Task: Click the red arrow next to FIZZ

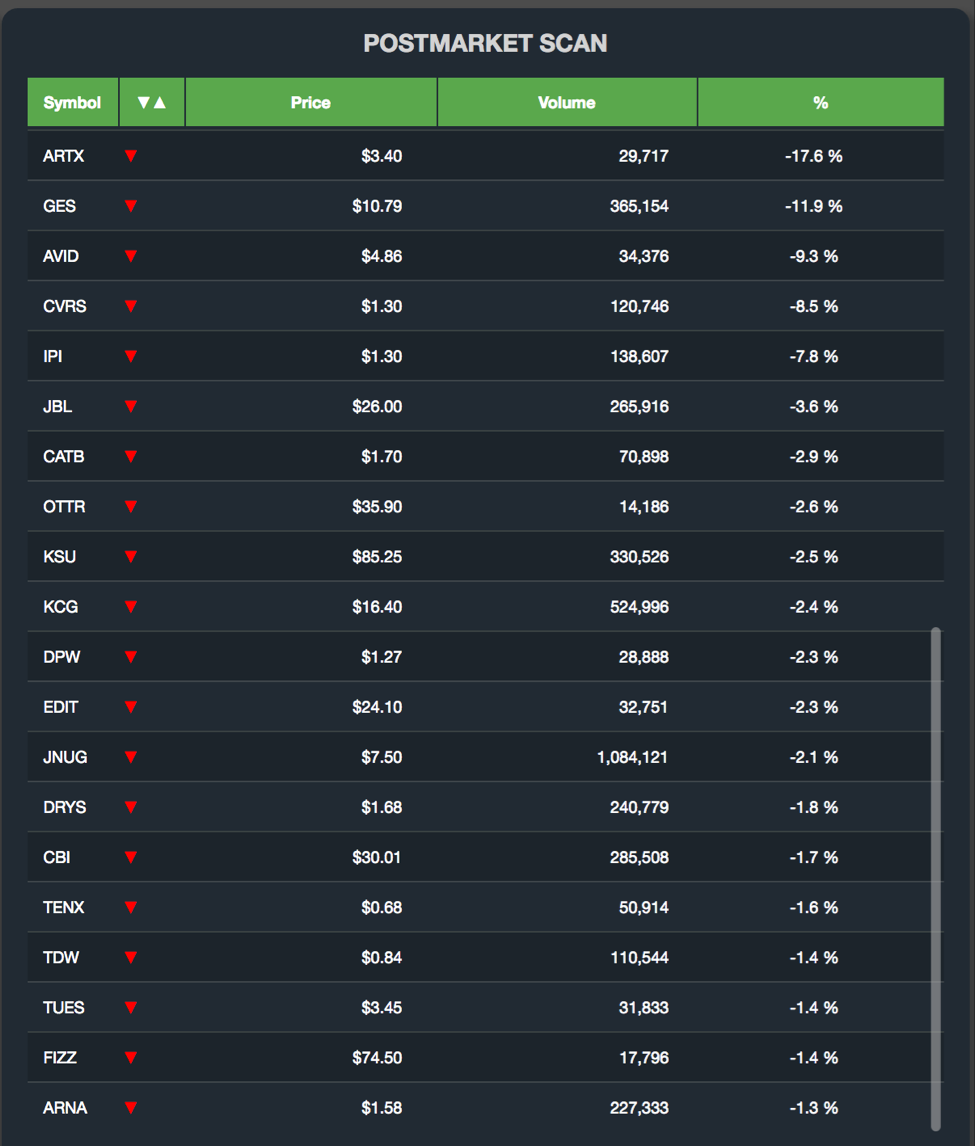Action: pos(131,1058)
